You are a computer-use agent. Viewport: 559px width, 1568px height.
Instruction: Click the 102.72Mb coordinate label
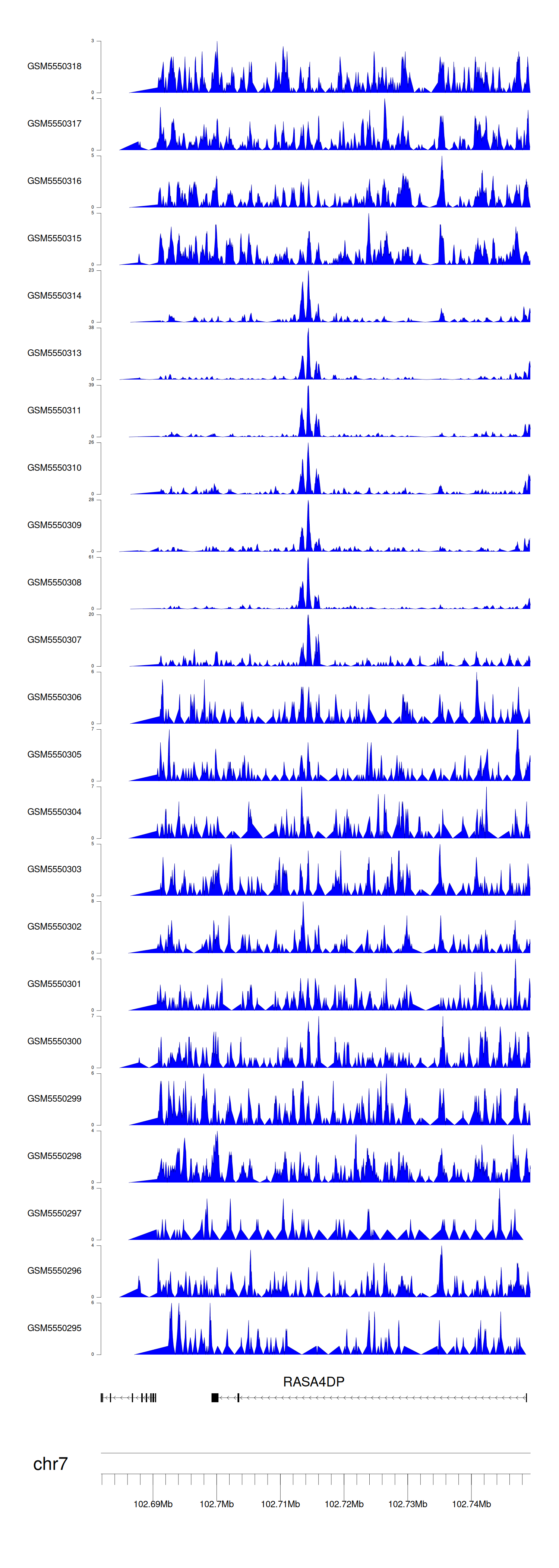[x=344, y=1504]
